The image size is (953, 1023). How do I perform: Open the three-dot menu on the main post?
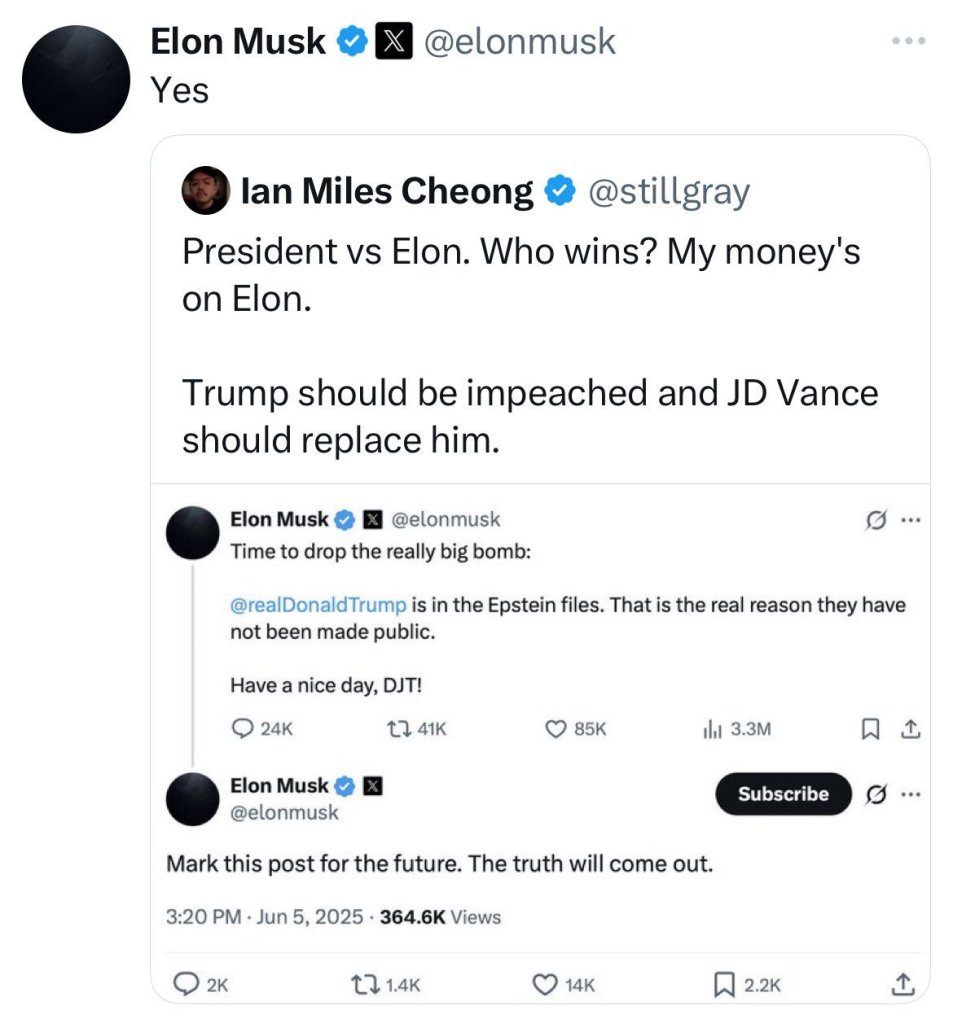[908, 42]
